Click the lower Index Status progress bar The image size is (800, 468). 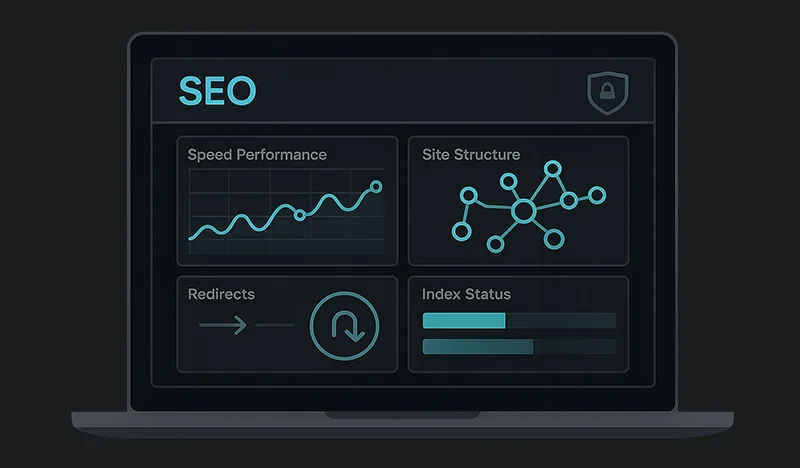pyautogui.click(x=519, y=346)
